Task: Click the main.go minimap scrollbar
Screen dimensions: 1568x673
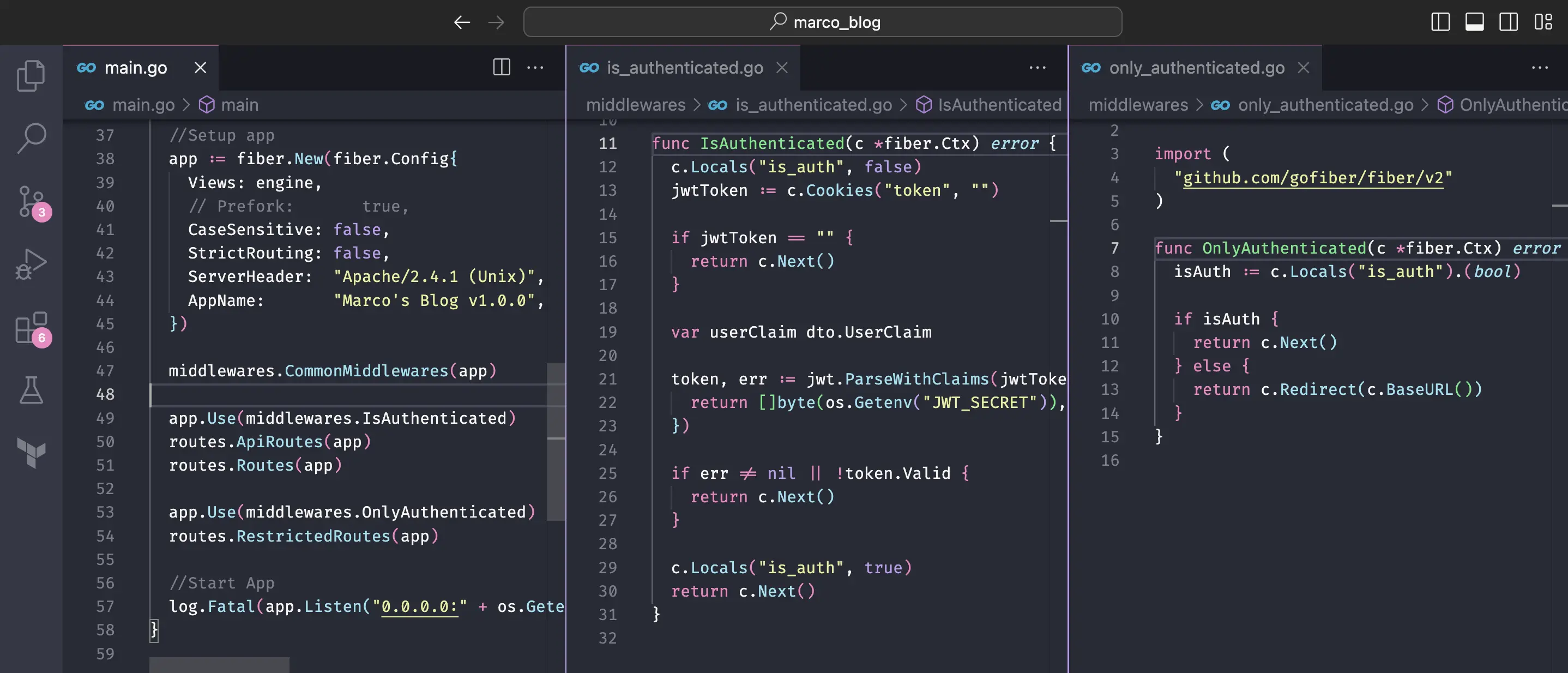Action: click(x=556, y=442)
